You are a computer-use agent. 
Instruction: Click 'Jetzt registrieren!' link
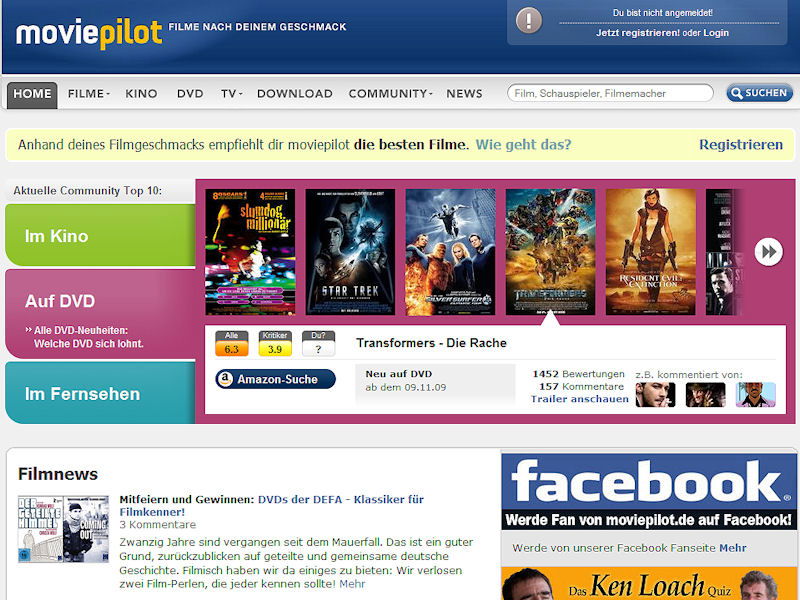(x=638, y=33)
